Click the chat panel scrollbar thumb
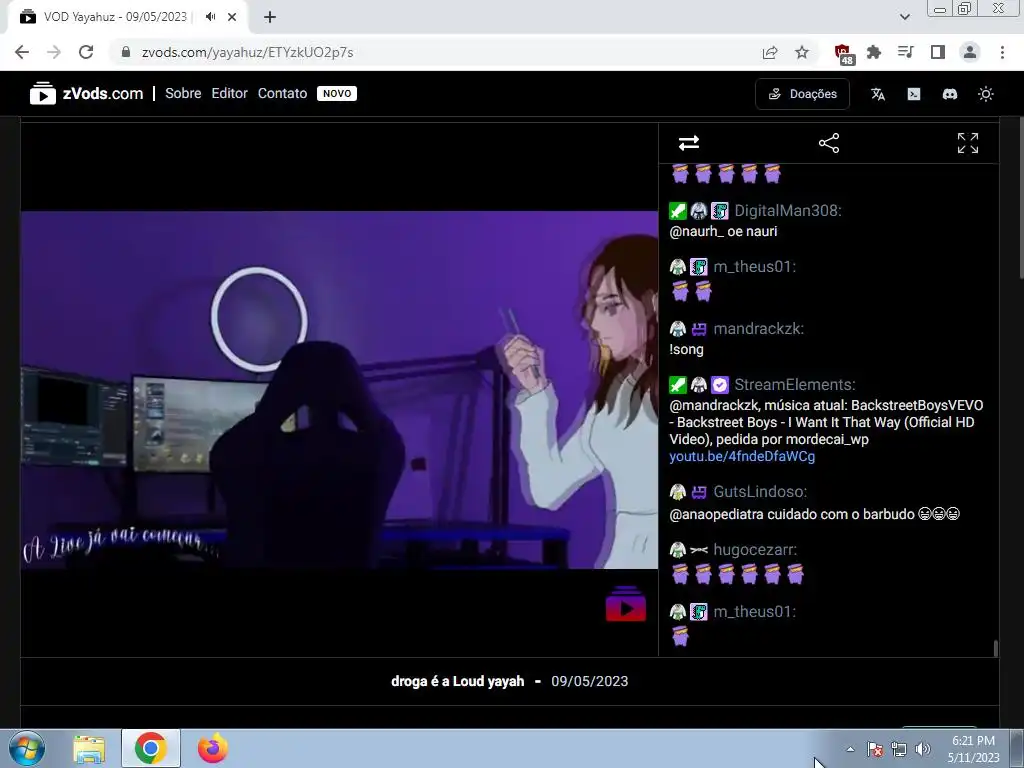The height and width of the screenshot is (768, 1024). pos(995,648)
